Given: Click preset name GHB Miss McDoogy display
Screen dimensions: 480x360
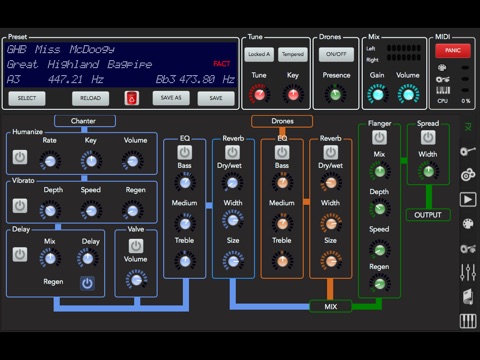Looking at the screenshot, I should [x=61, y=50].
